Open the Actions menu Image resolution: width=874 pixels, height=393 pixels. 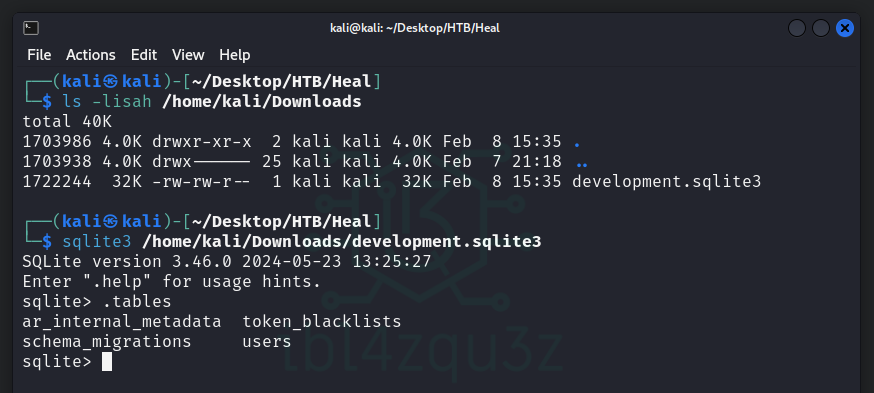(90, 55)
